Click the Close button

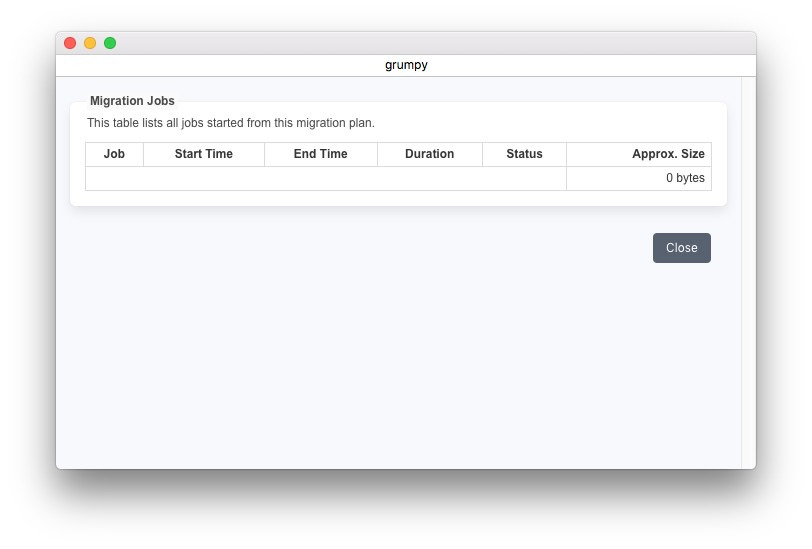(x=681, y=248)
